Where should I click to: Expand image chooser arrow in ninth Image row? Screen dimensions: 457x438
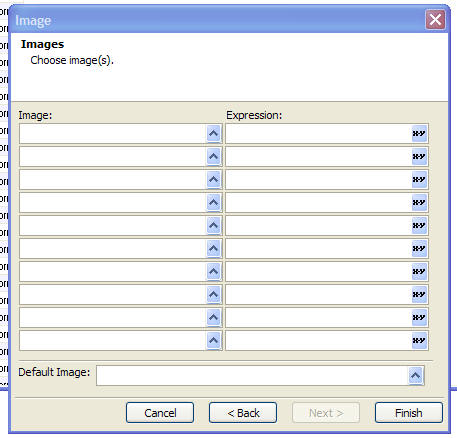pyautogui.click(x=213, y=317)
